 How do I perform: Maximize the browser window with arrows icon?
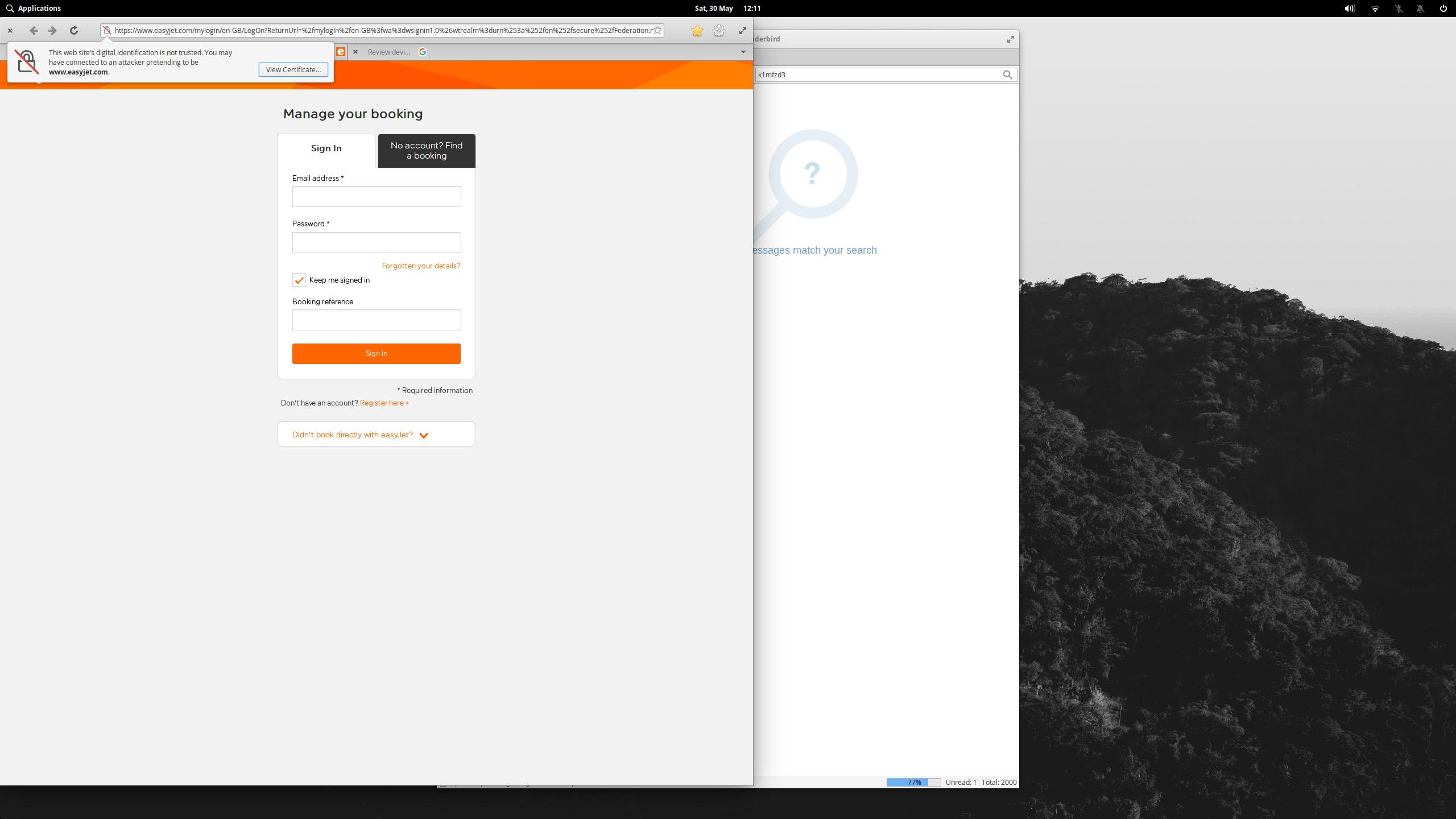(x=742, y=31)
